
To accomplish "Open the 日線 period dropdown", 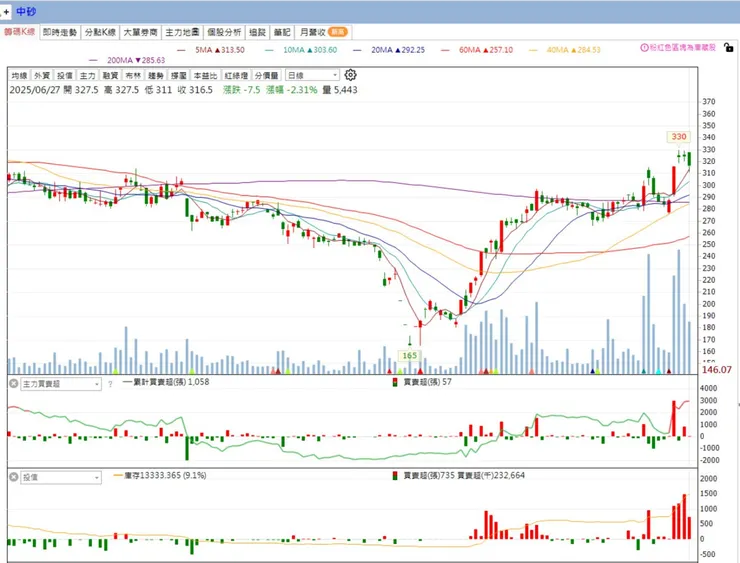I will click(x=312, y=76).
